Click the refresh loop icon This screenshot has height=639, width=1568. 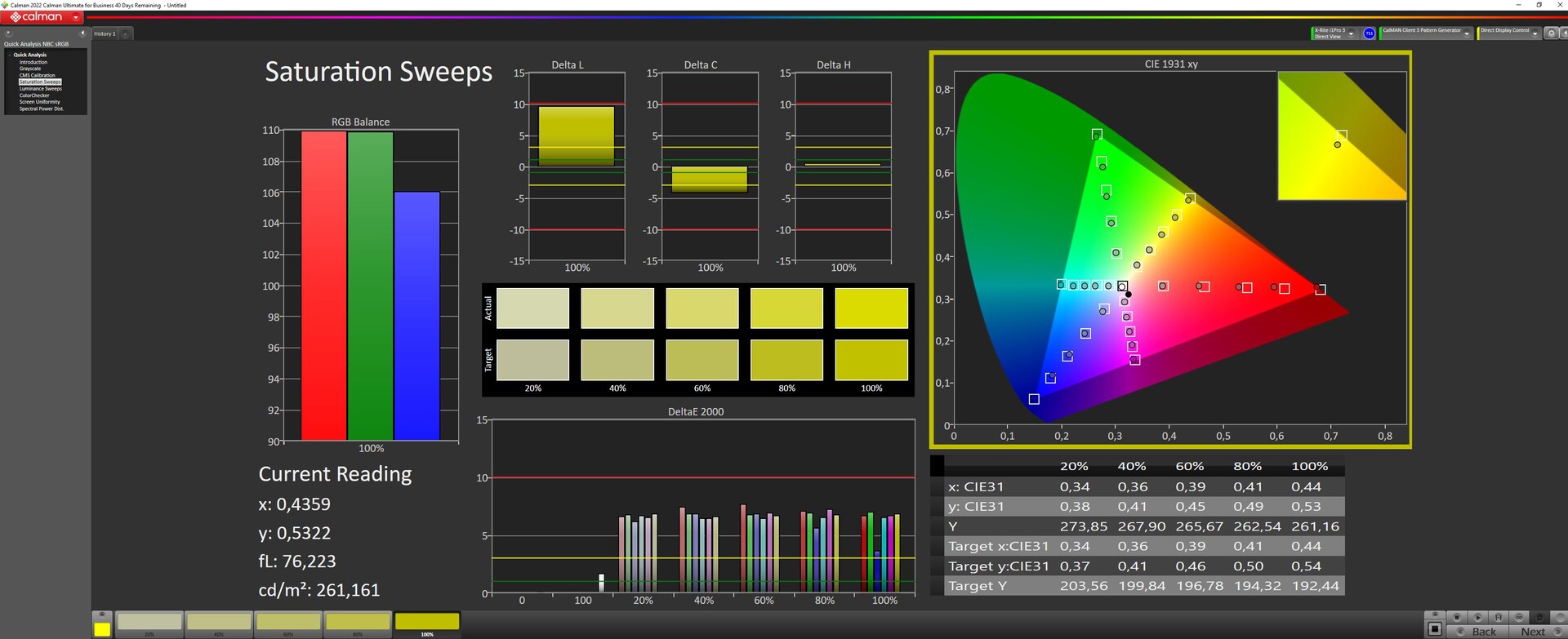pos(1539,617)
